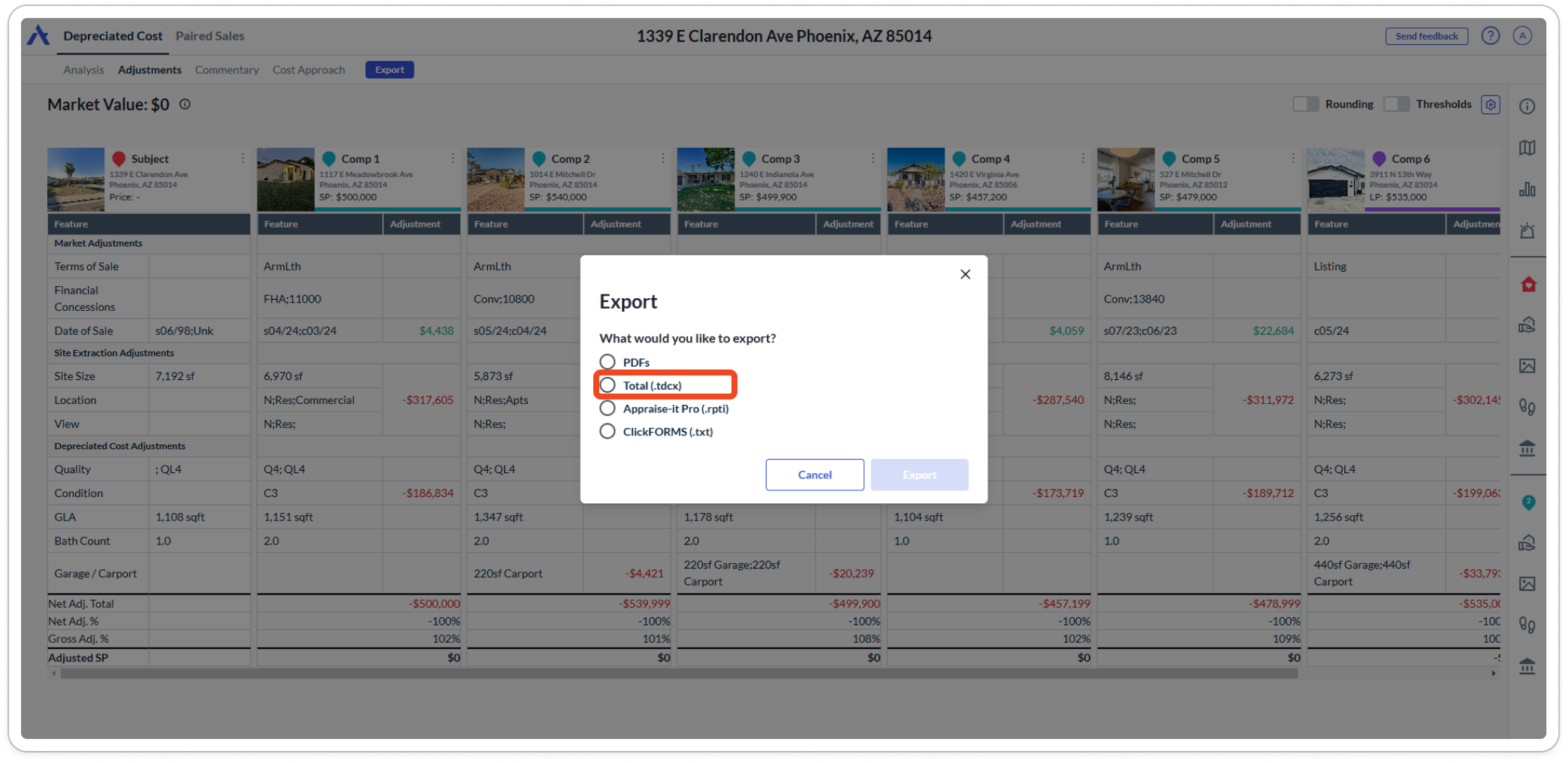Open the sidebar map icon
The image size is (1568, 763).
[x=1527, y=148]
